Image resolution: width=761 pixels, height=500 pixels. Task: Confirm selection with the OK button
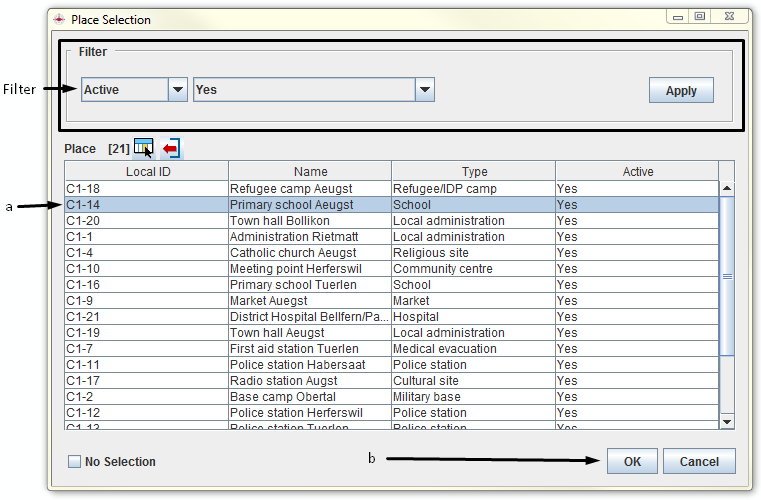632,461
